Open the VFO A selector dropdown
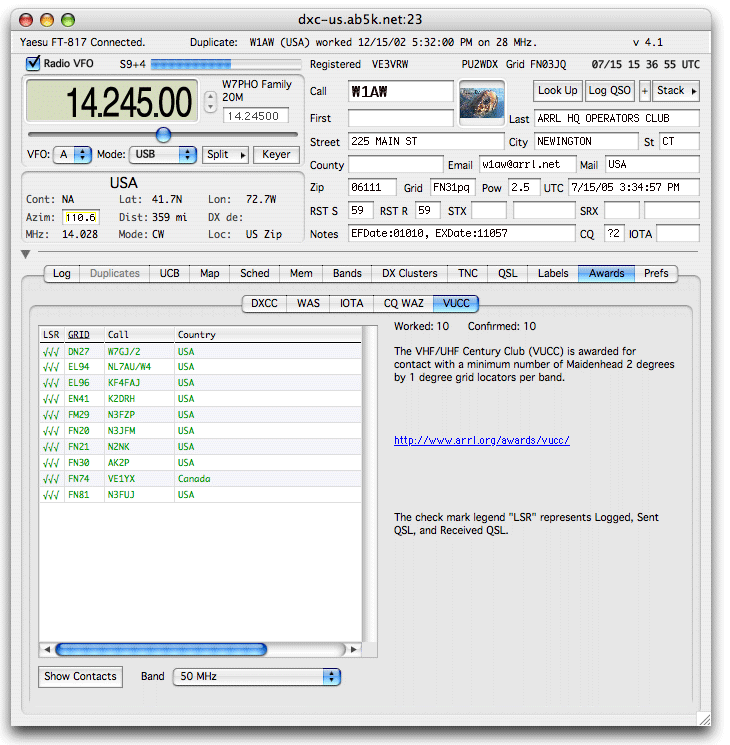The width and height of the screenshot is (730, 745). pyautogui.click(x=74, y=155)
